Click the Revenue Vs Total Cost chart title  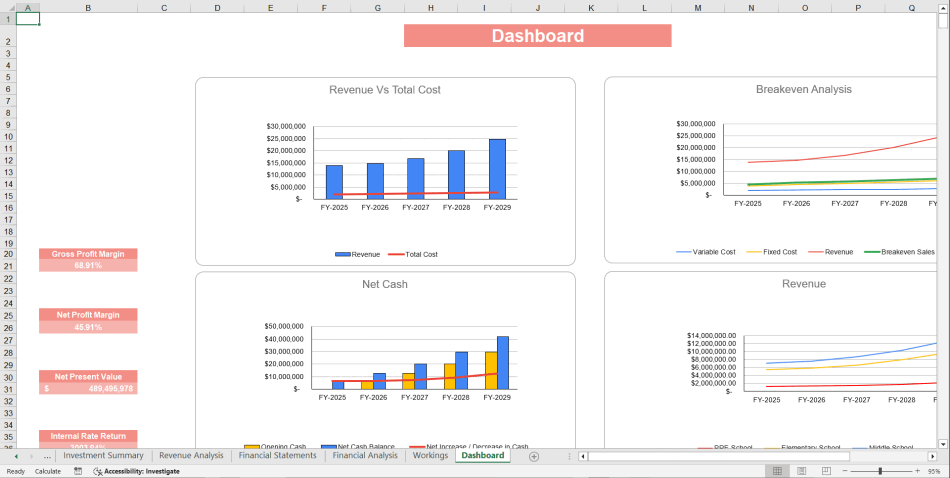pos(385,90)
